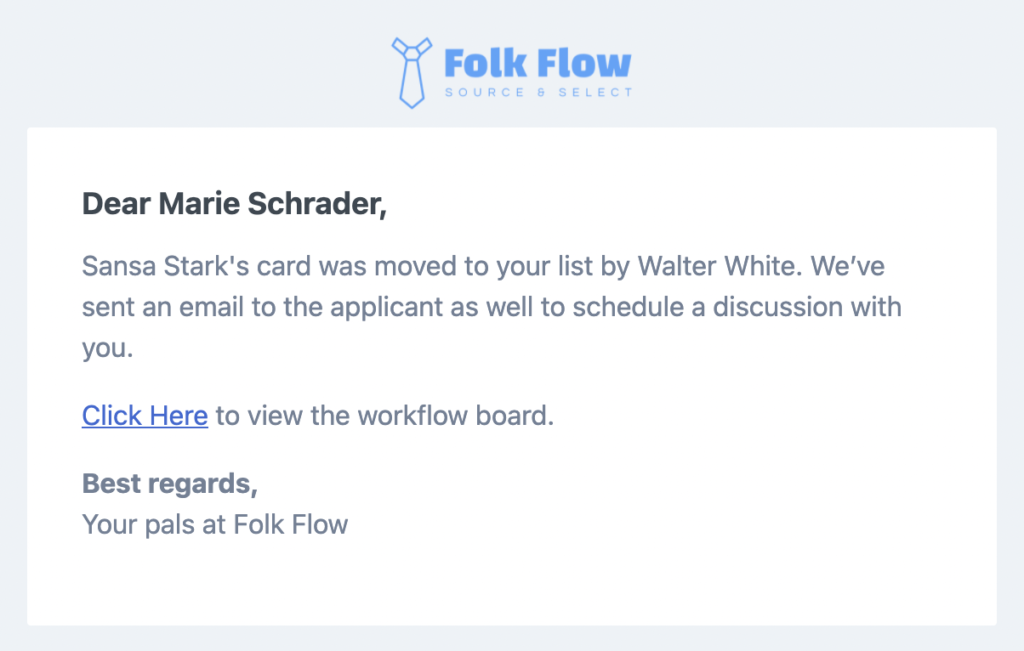Viewport: 1024px width, 651px height.
Task: Click the Best regards sign-off text
Action: click(170, 484)
